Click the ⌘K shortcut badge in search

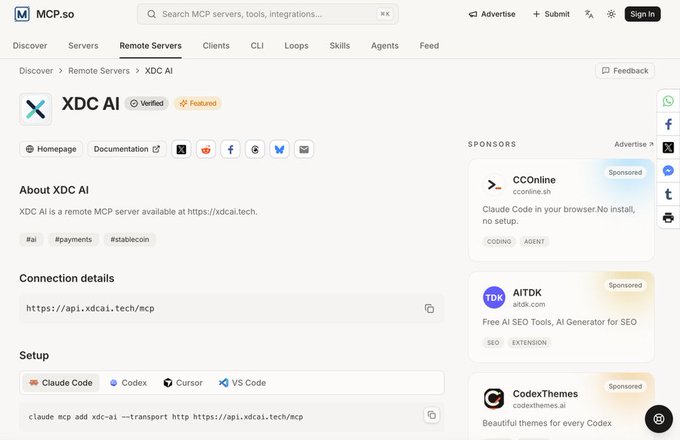(385, 14)
